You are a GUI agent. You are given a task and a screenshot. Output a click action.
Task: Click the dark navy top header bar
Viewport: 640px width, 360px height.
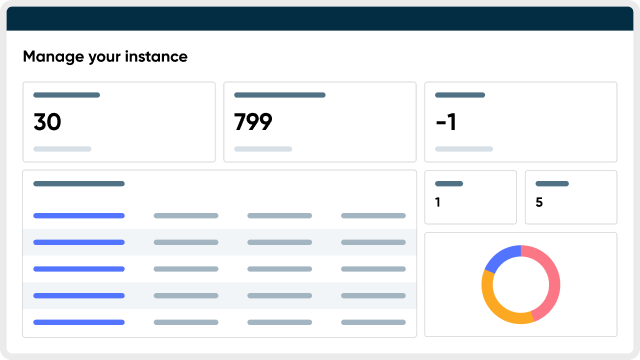point(320,18)
